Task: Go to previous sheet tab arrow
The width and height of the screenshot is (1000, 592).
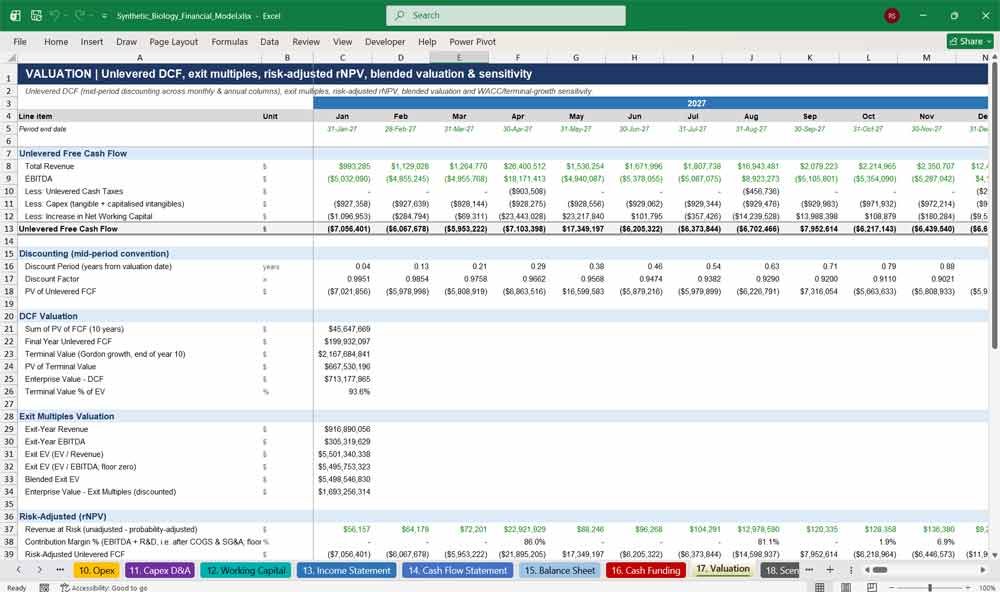Action: point(19,570)
